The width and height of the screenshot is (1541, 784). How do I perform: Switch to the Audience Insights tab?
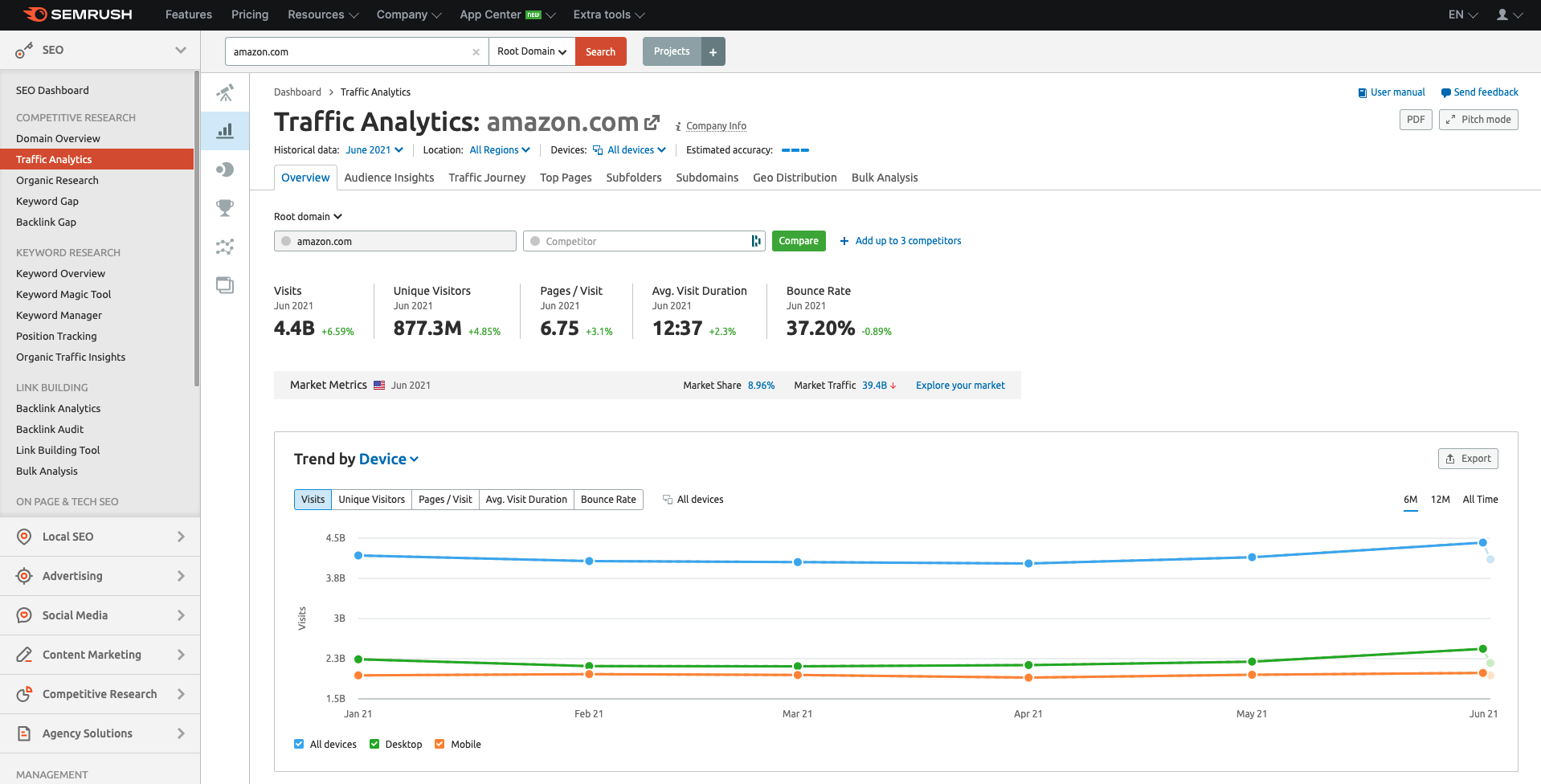pyautogui.click(x=389, y=178)
